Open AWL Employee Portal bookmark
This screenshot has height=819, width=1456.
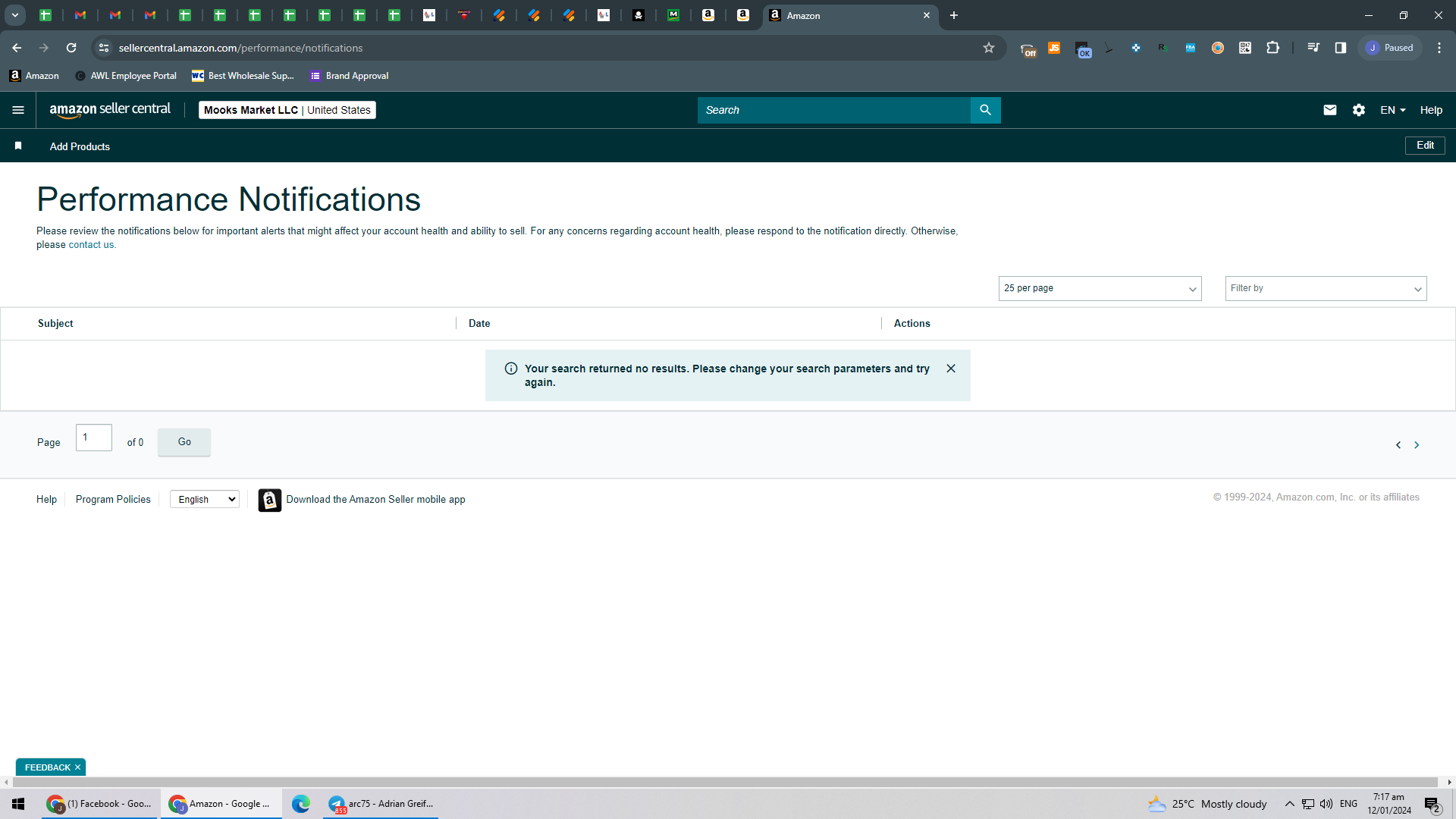(x=126, y=76)
